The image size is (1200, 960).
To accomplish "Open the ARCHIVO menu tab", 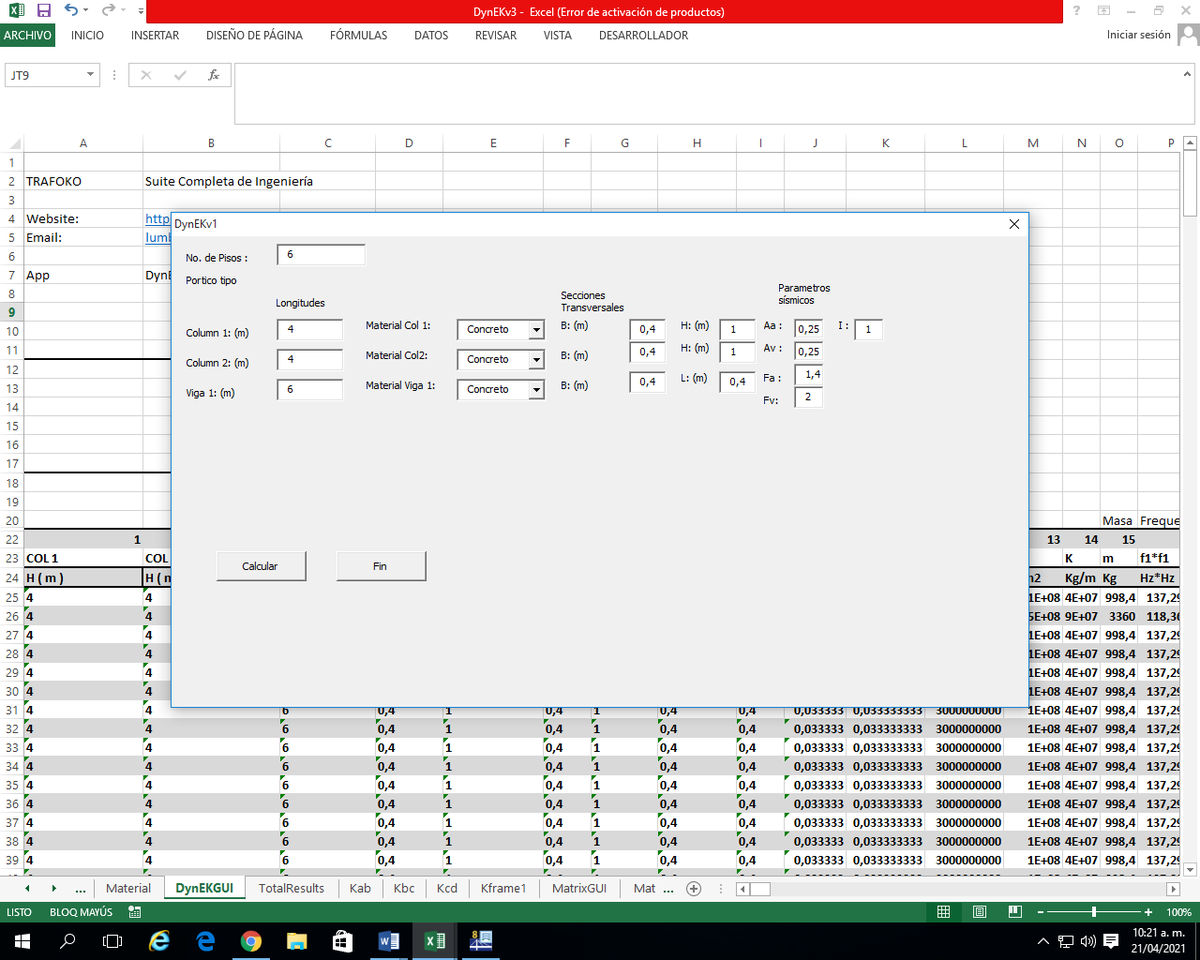I will 28,35.
